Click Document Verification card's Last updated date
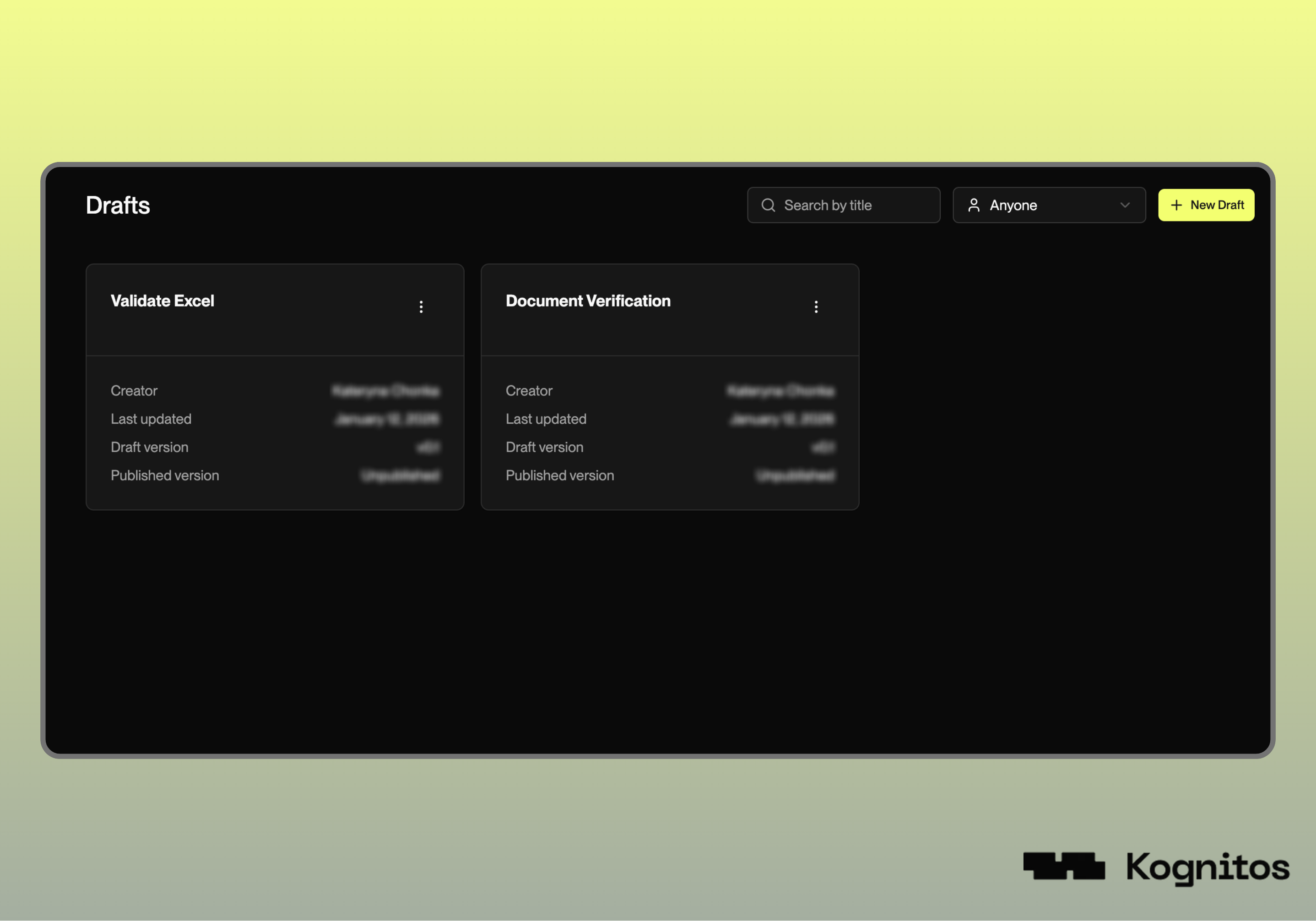1316x921 pixels. [782, 419]
